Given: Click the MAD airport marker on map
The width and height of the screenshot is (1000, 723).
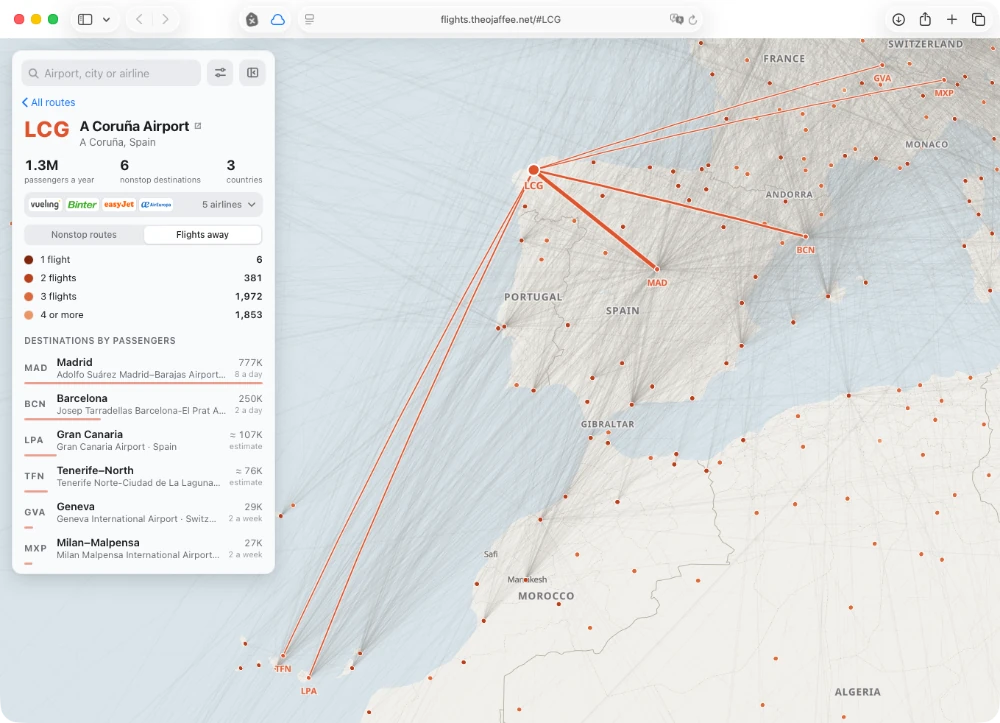Looking at the screenshot, I should coord(657,269).
